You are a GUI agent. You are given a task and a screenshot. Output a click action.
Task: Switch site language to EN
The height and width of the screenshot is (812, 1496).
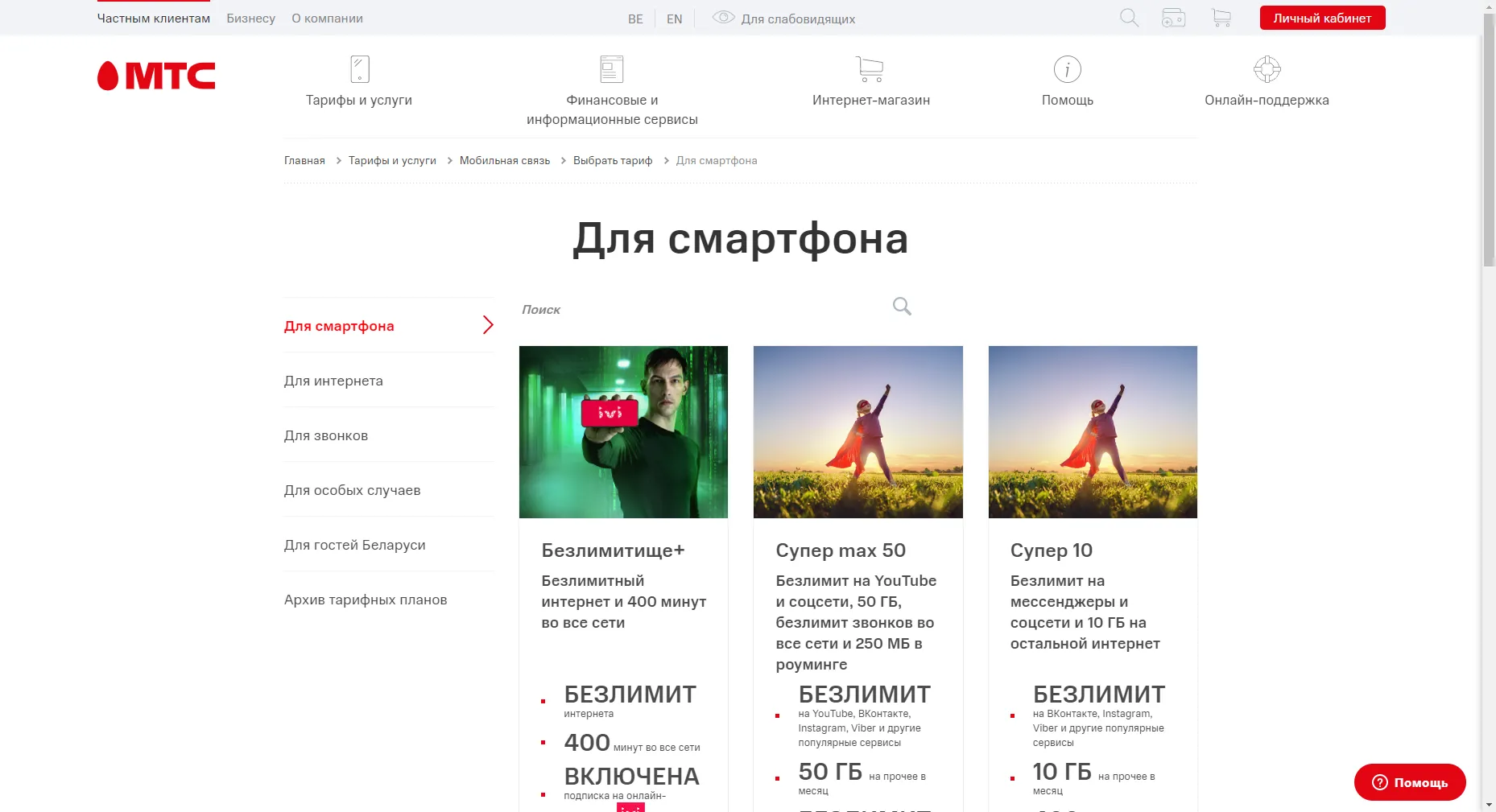pyautogui.click(x=675, y=19)
